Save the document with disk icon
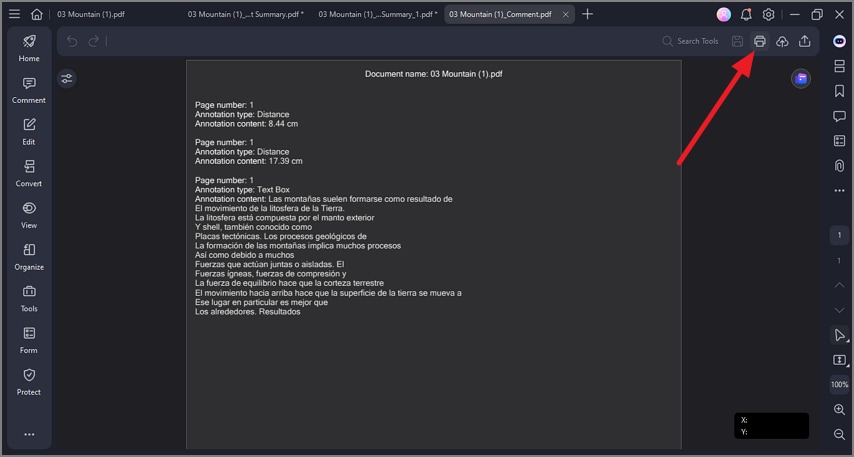The width and height of the screenshot is (854, 457). pyautogui.click(x=737, y=41)
